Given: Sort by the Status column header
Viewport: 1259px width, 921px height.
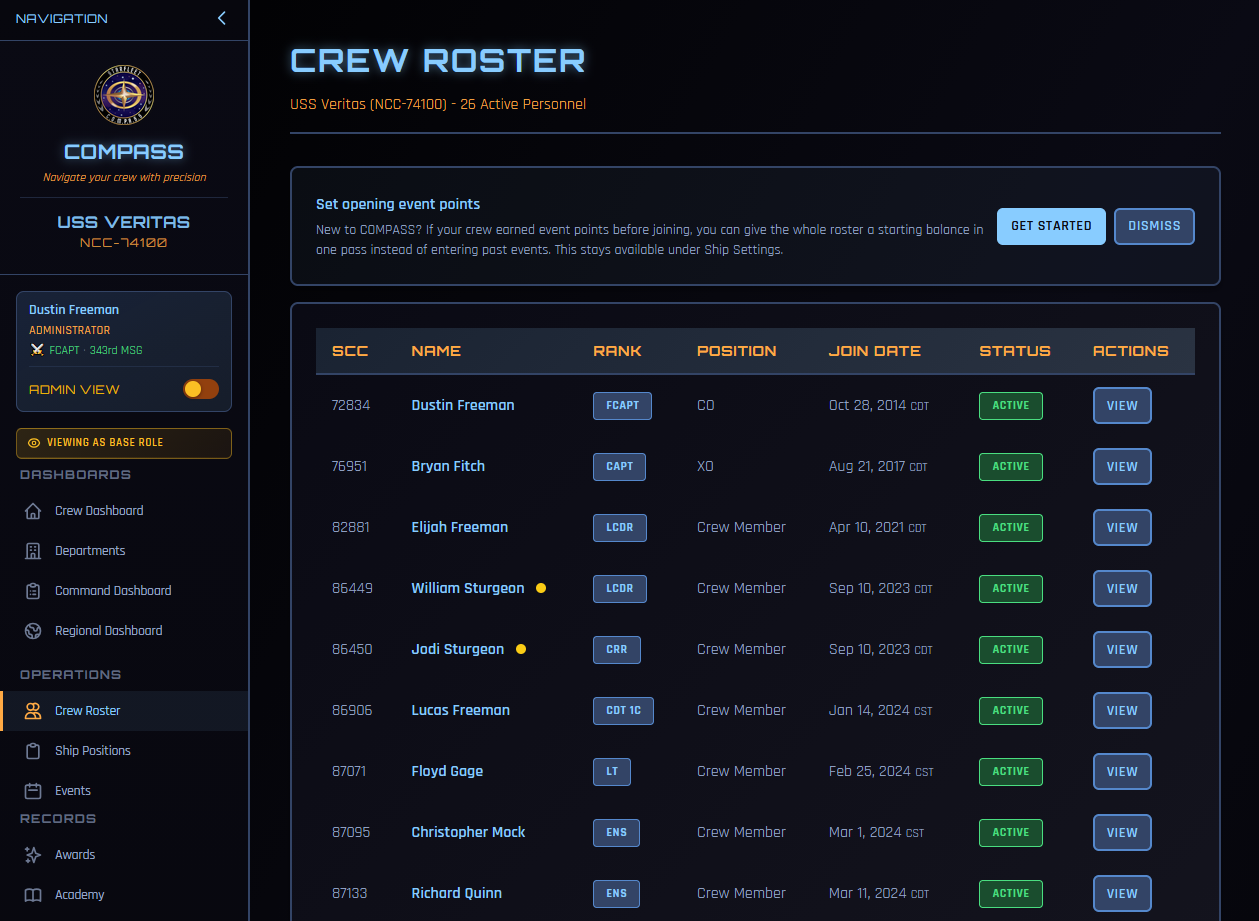Looking at the screenshot, I should pos(1015,351).
